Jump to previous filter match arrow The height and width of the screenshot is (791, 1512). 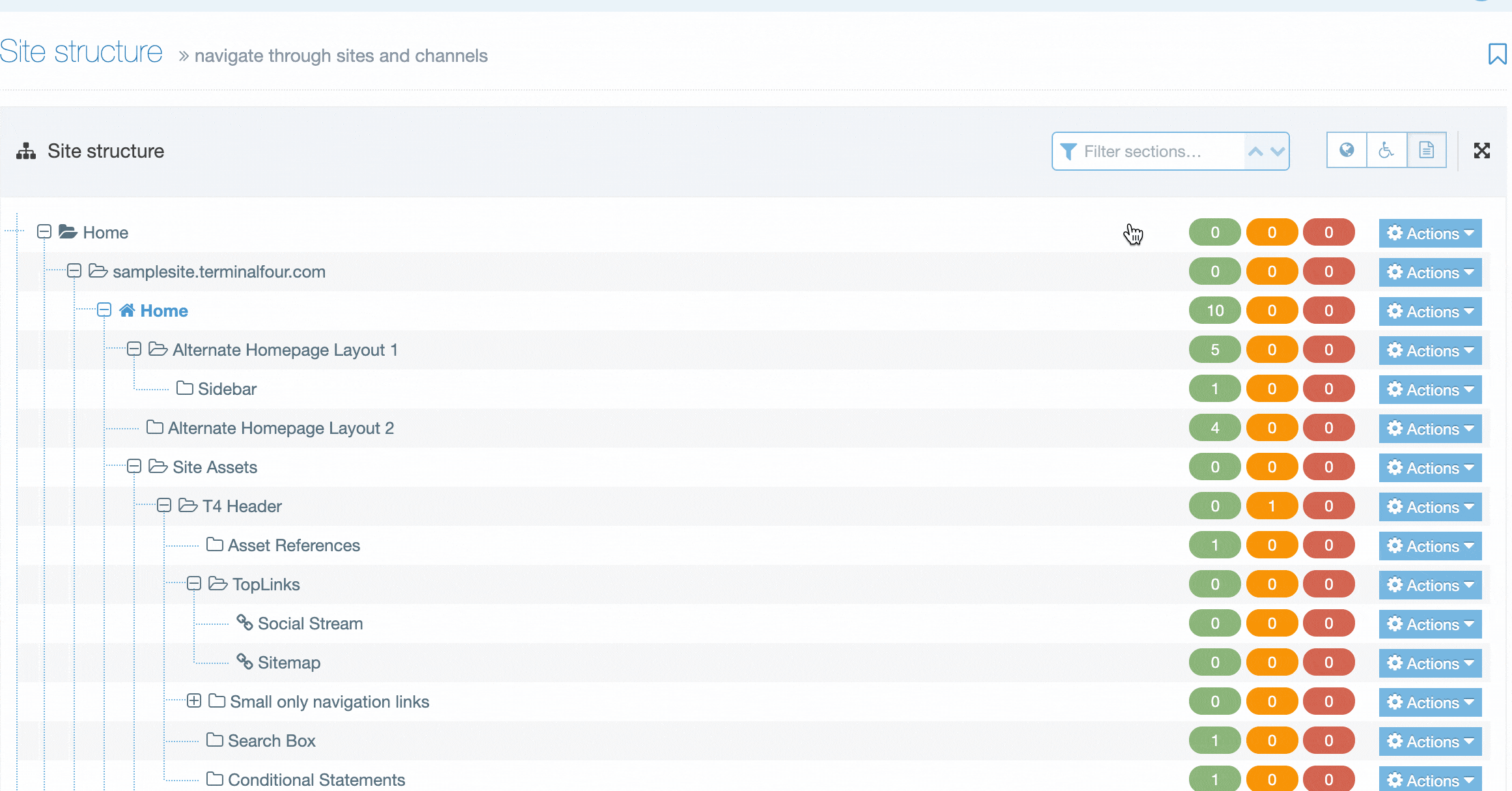coord(1255,152)
